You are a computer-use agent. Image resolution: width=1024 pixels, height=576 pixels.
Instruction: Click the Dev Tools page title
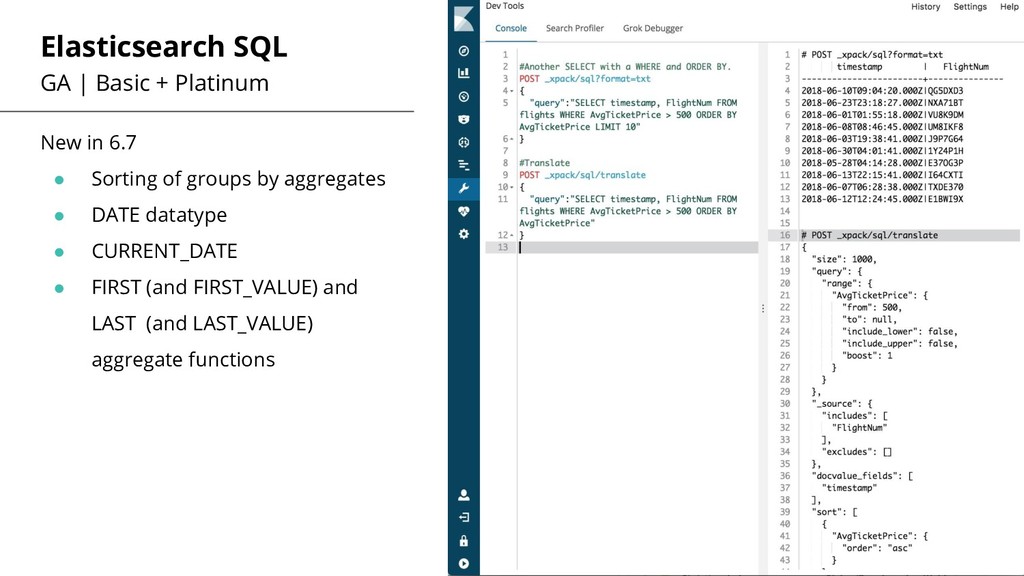(505, 6)
